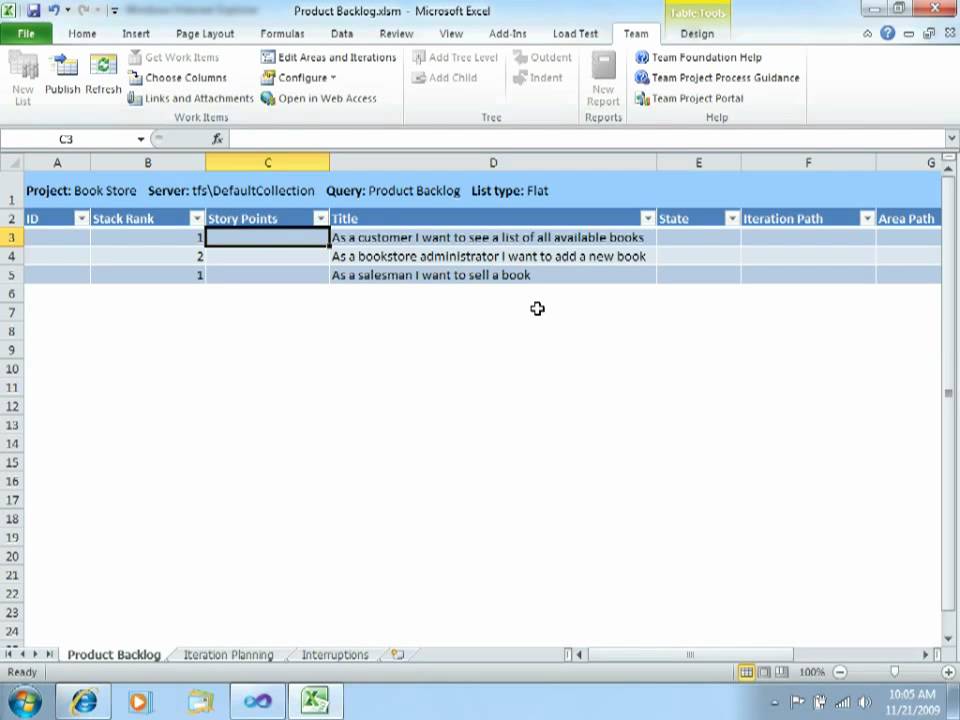Screen dimensions: 960x720
Task: Open the Iteration Path filter dropdown
Action: (868, 219)
